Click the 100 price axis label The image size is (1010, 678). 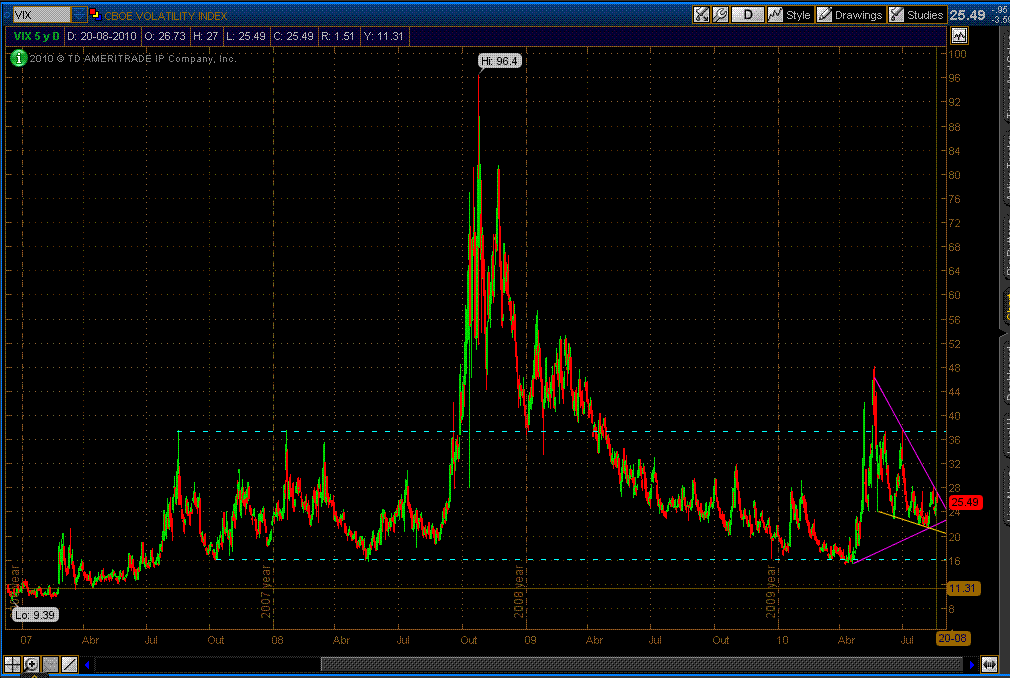pos(957,54)
